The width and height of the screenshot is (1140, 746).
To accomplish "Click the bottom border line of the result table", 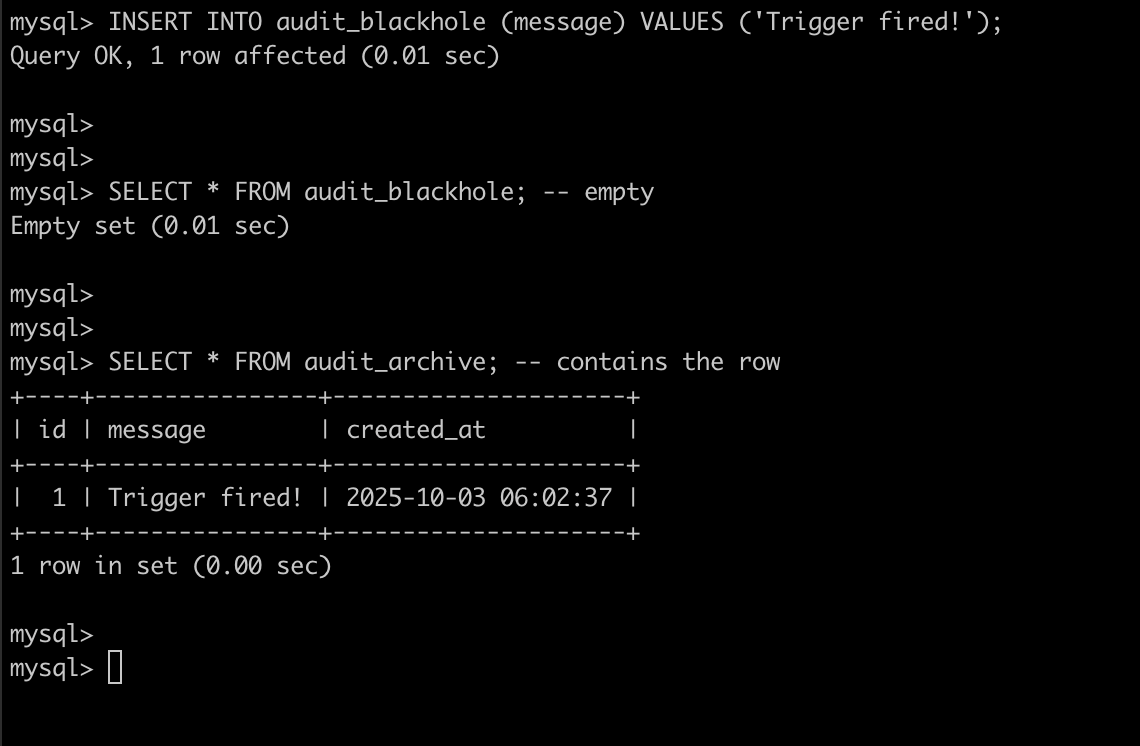I will 324,533.
